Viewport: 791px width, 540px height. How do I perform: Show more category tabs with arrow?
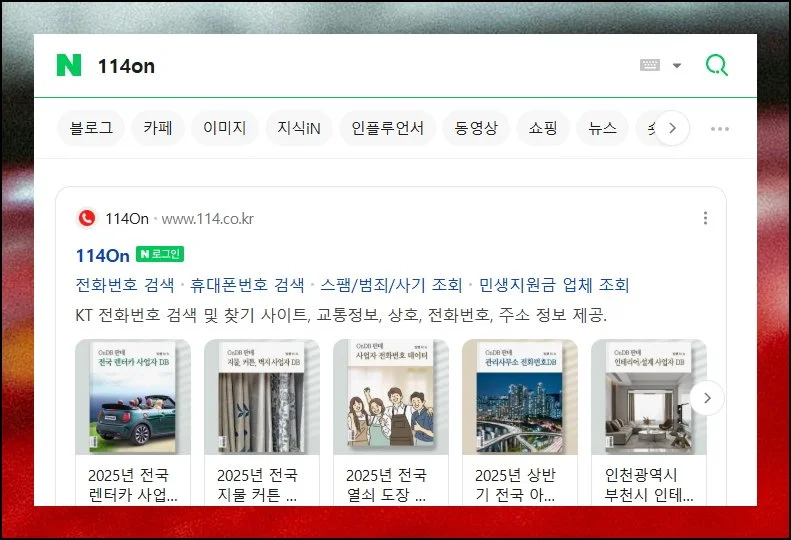[x=672, y=128]
